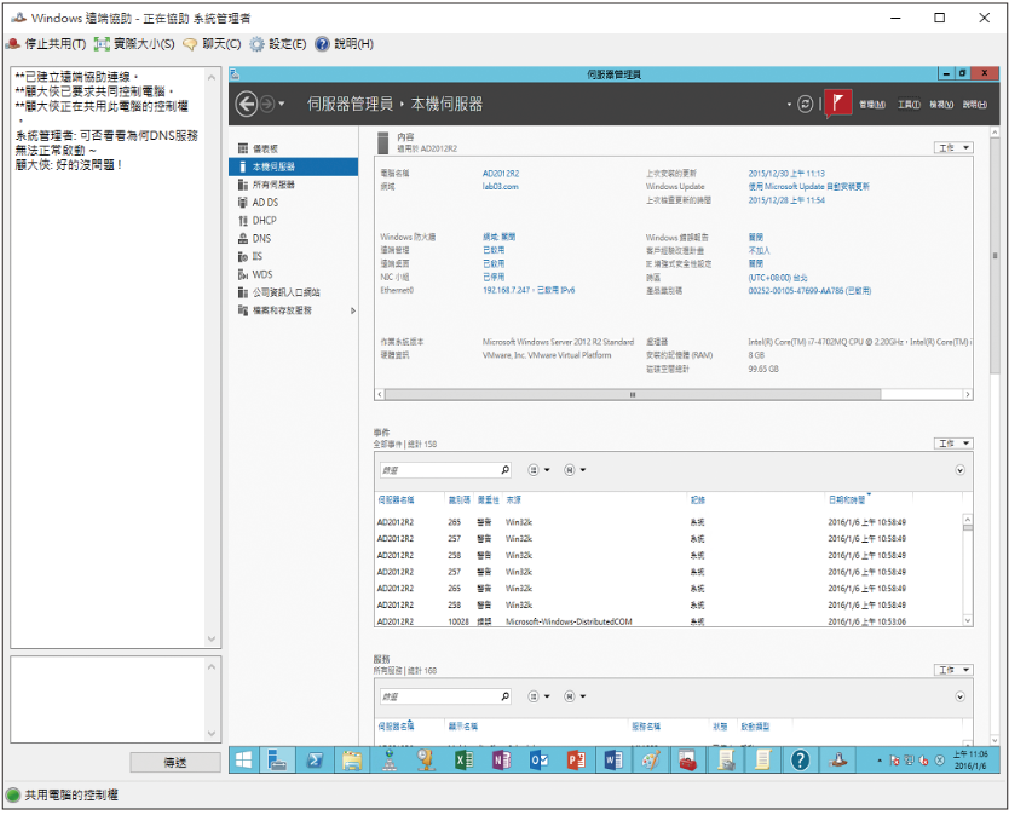Open saved queries dropdown in Services filter bar

[x=574, y=696]
